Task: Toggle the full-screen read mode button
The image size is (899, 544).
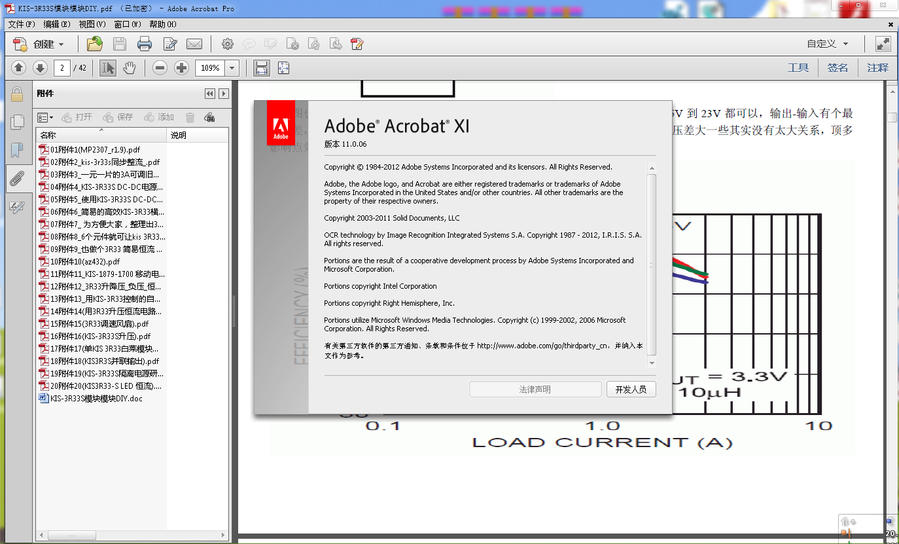Action: click(x=882, y=44)
